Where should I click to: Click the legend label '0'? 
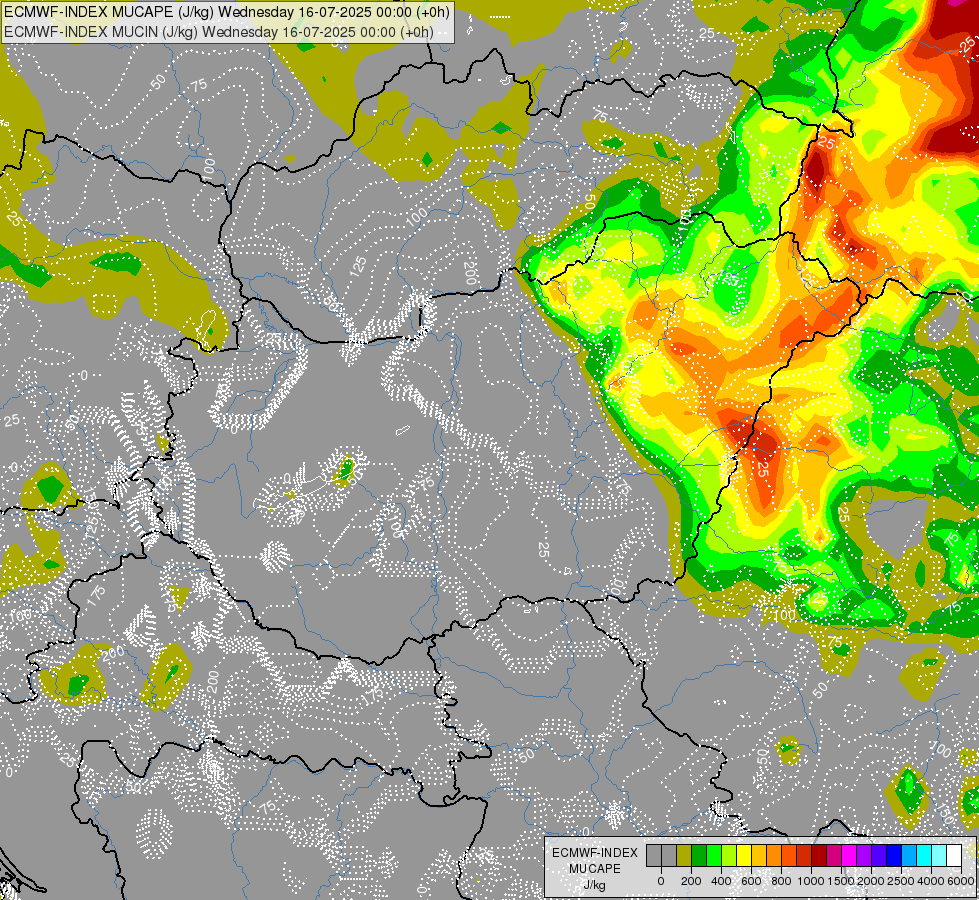point(661,881)
